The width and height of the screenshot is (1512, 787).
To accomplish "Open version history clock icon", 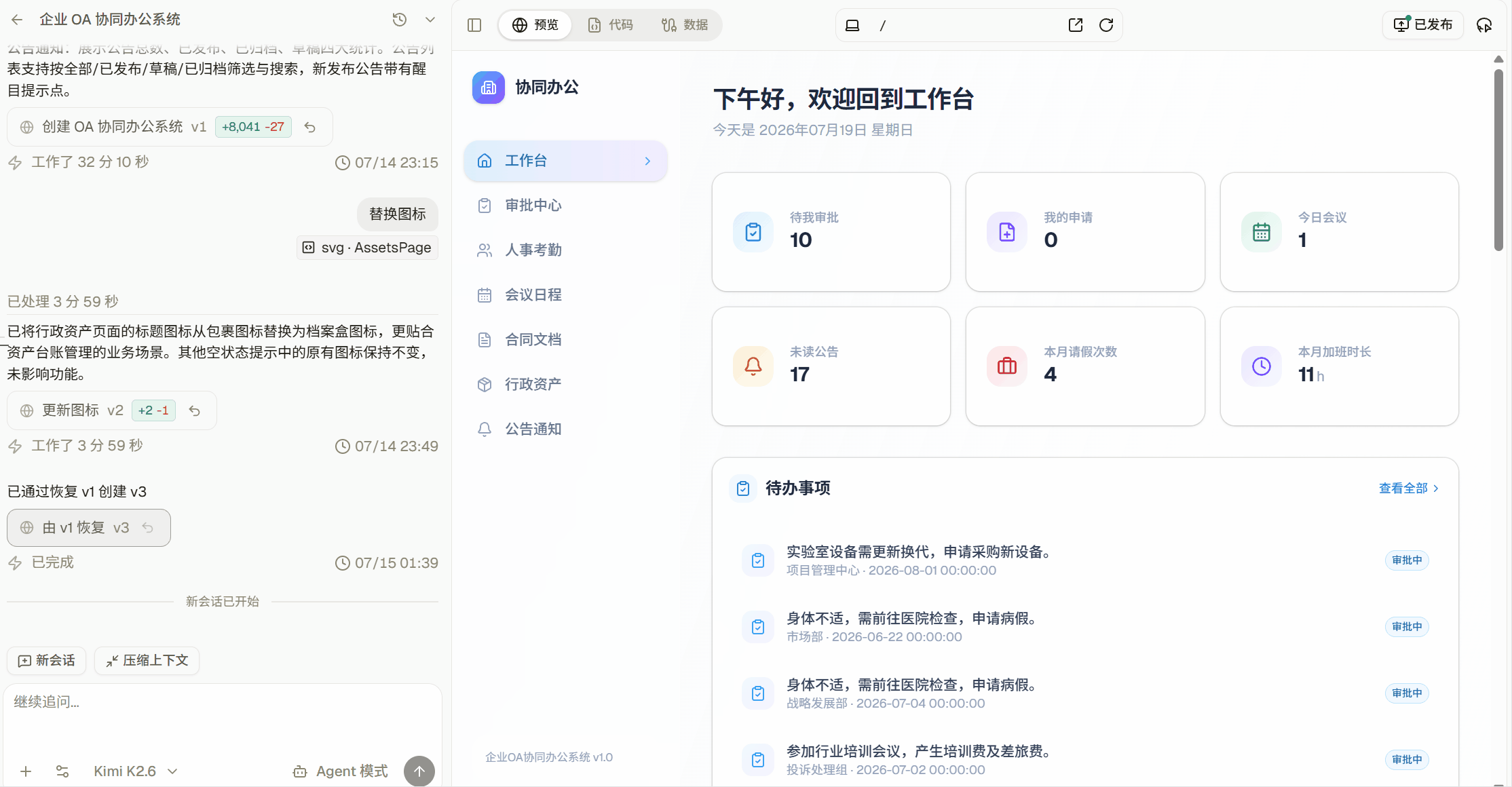I will pyautogui.click(x=400, y=20).
